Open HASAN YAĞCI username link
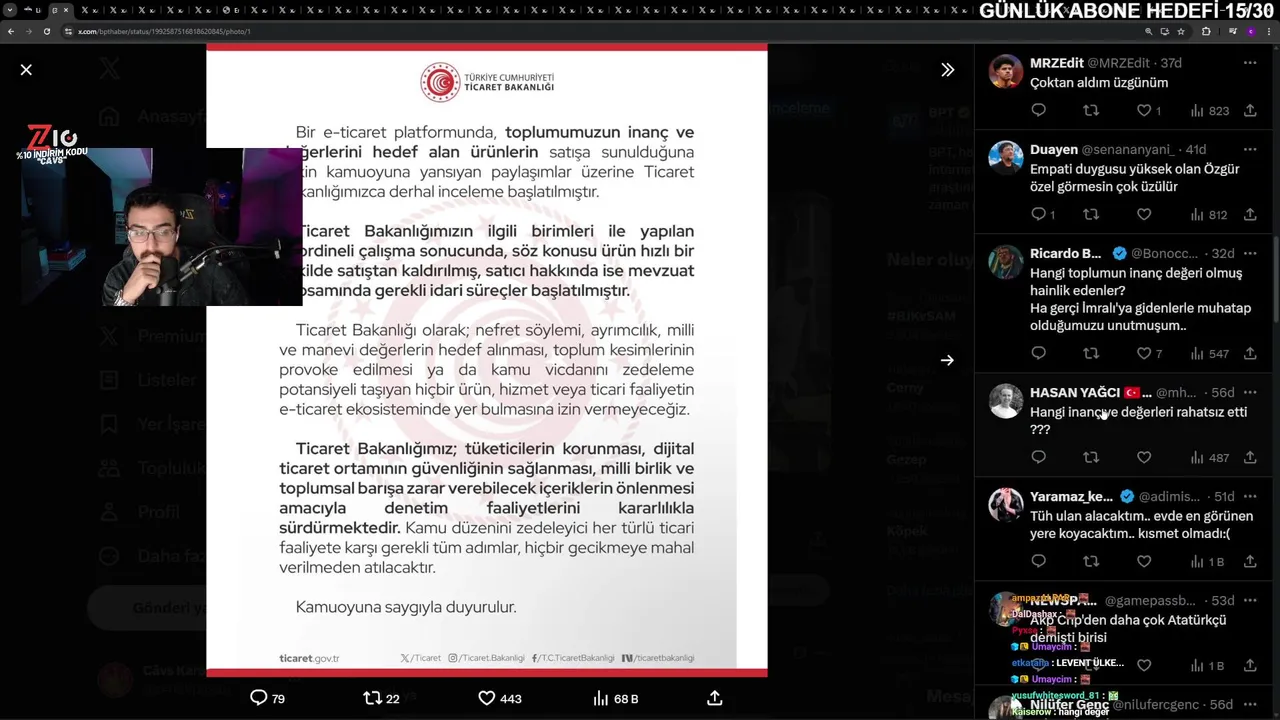The width and height of the screenshot is (1280, 720). tap(1075, 392)
